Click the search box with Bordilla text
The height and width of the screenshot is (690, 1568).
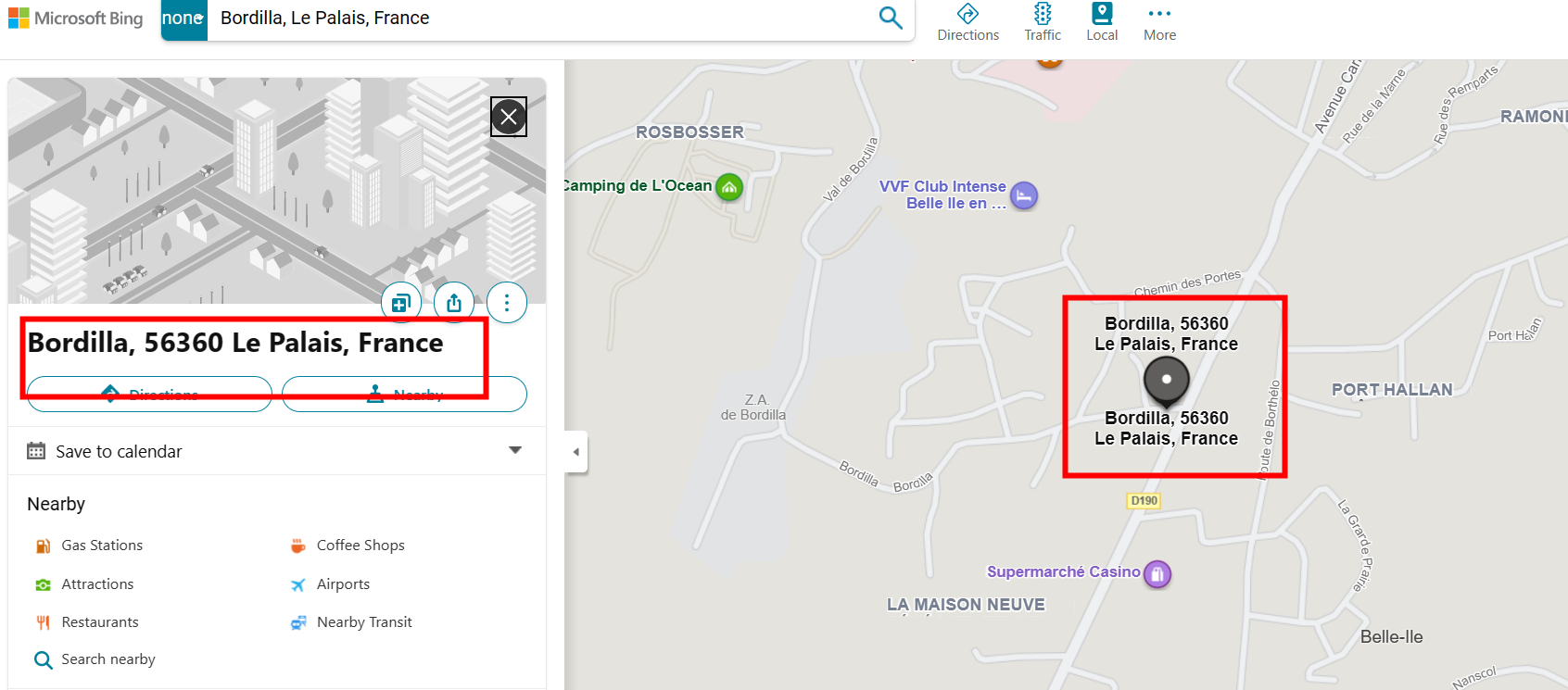(537, 19)
